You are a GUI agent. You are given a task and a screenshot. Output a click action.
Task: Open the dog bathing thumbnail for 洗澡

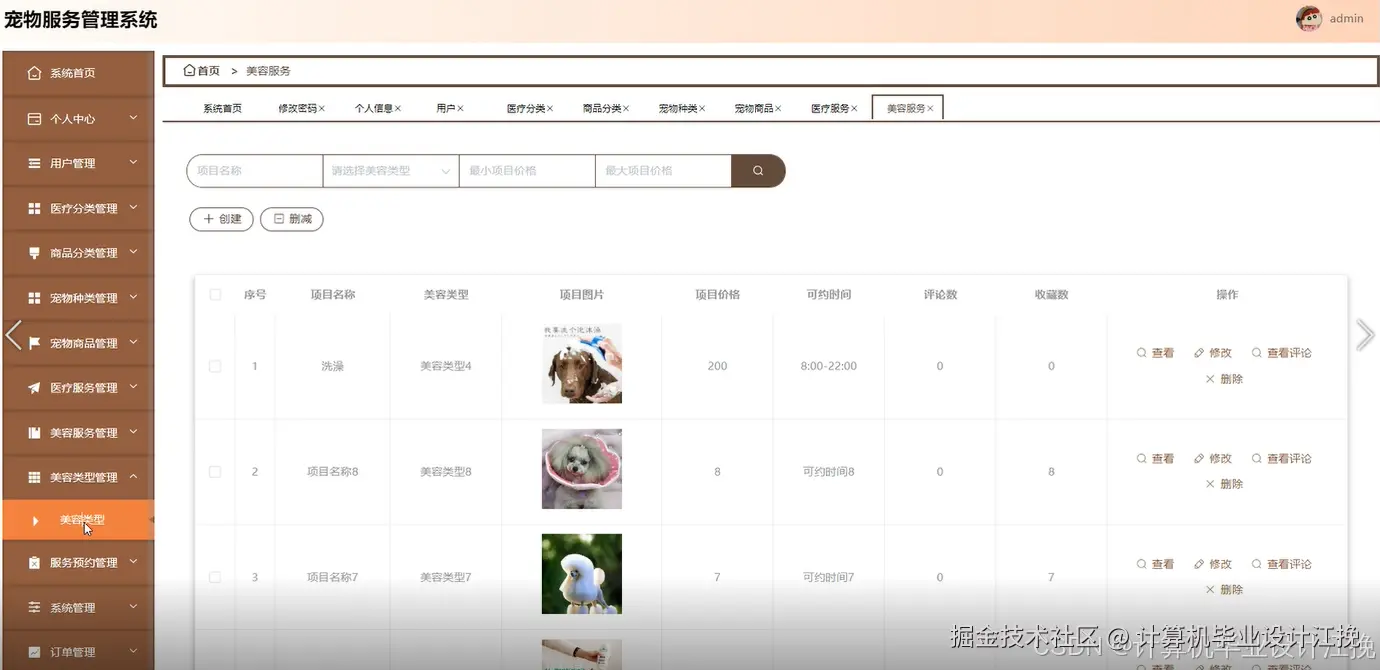click(x=582, y=363)
